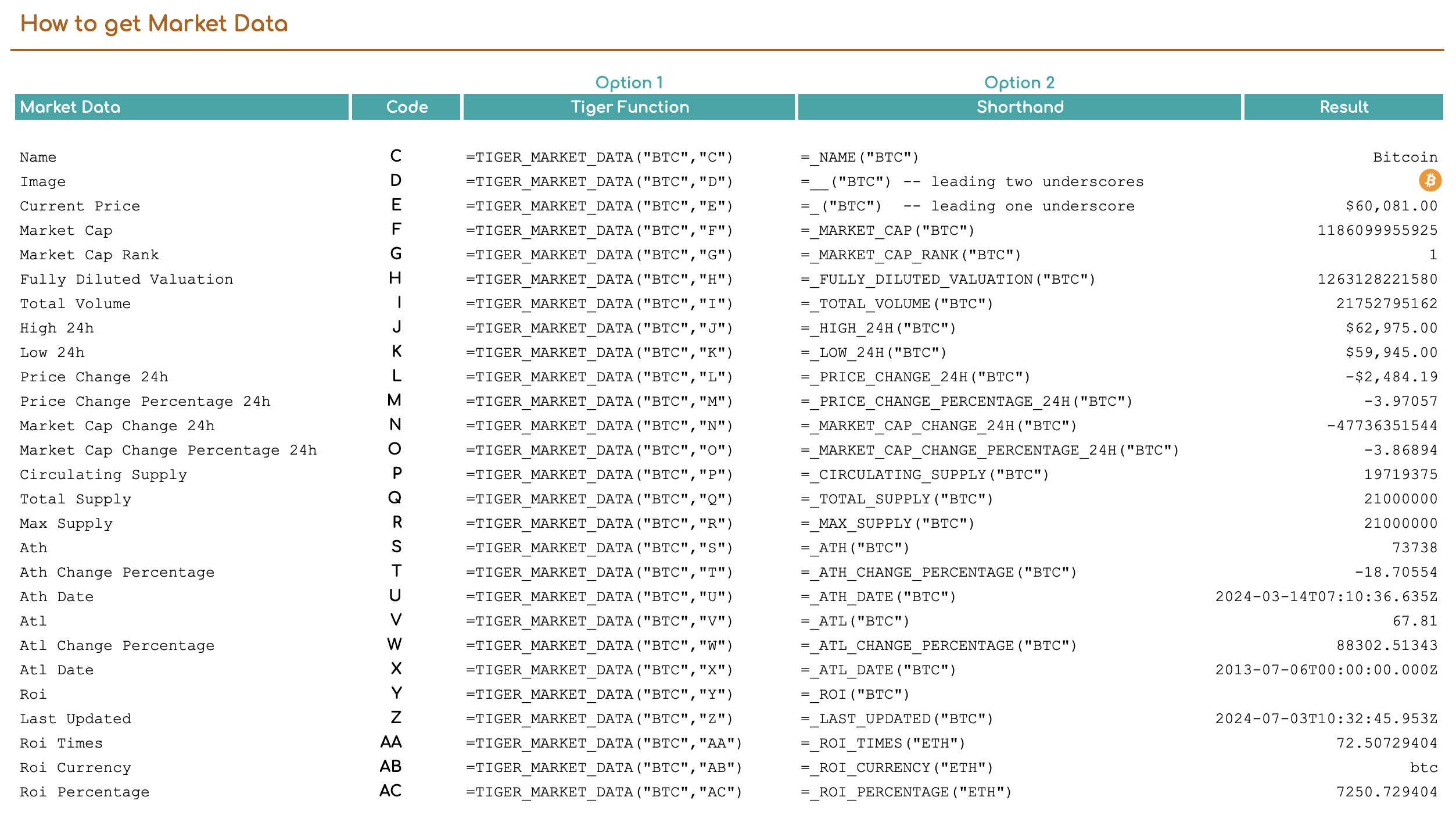The width and height of the screenshot is (1456, 815).
Task: Click the 7250.729404 Roi Percentage value
Action: (1387, 792)
